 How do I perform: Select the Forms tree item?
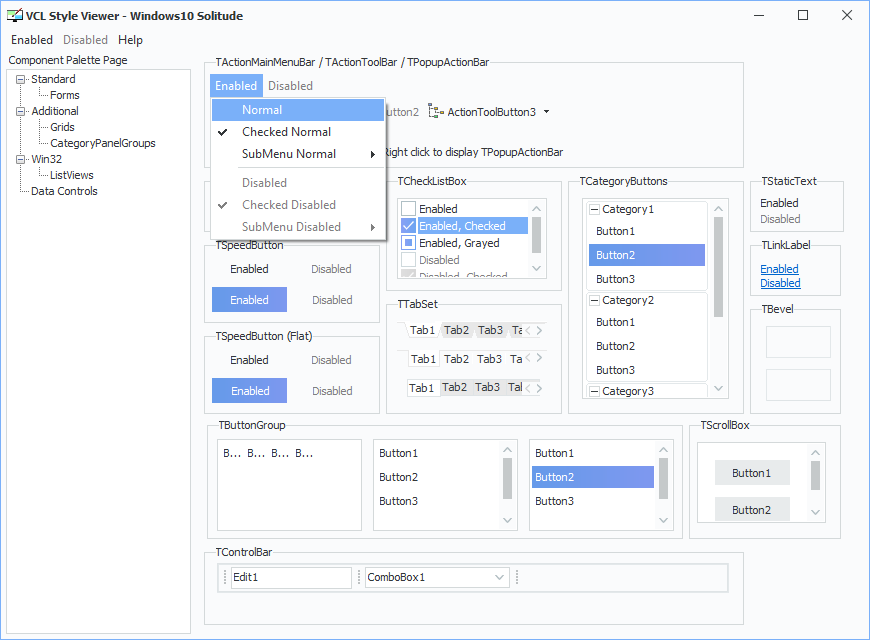[x=64, y=95]
